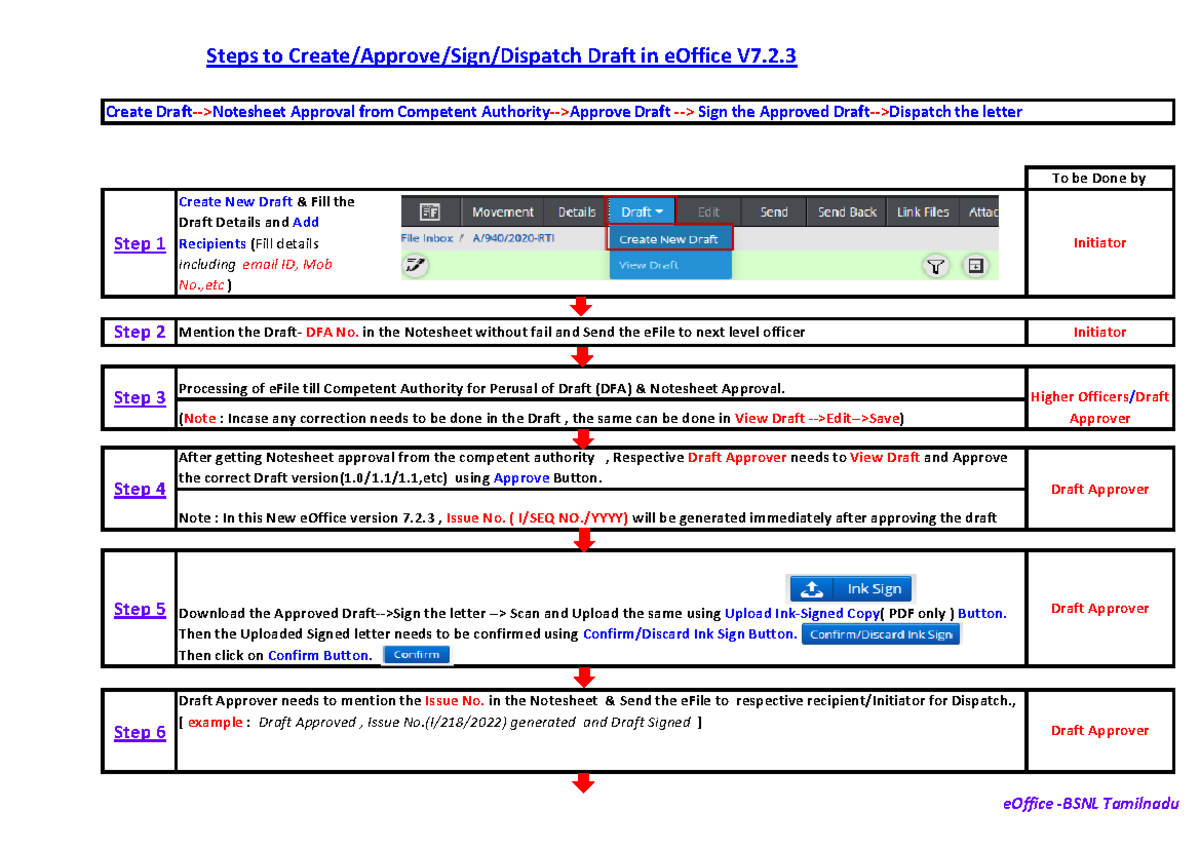Click Movement in the eOffice toolbar
Screen dimensions: 1200x849
[502, 211]
